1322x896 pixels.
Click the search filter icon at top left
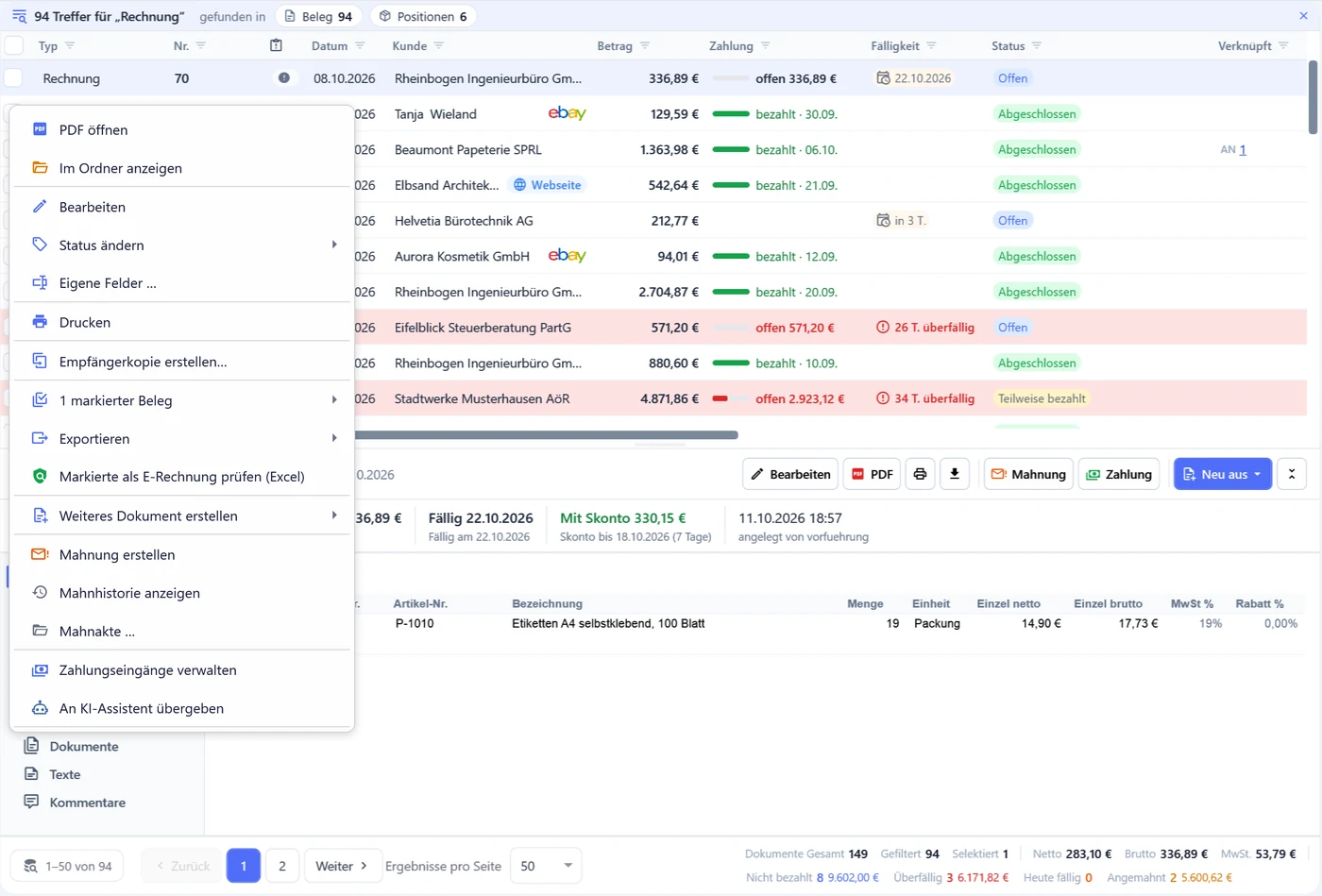coord(19,16)
